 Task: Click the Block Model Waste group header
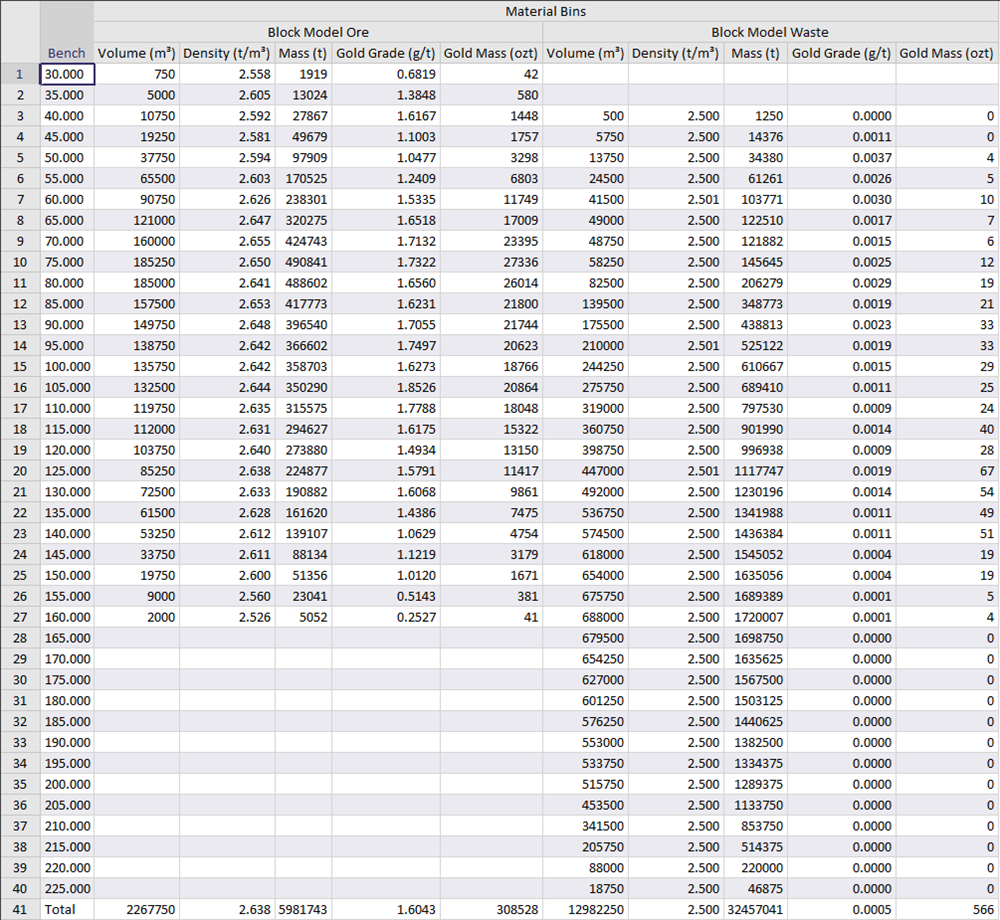pos(770,32)
